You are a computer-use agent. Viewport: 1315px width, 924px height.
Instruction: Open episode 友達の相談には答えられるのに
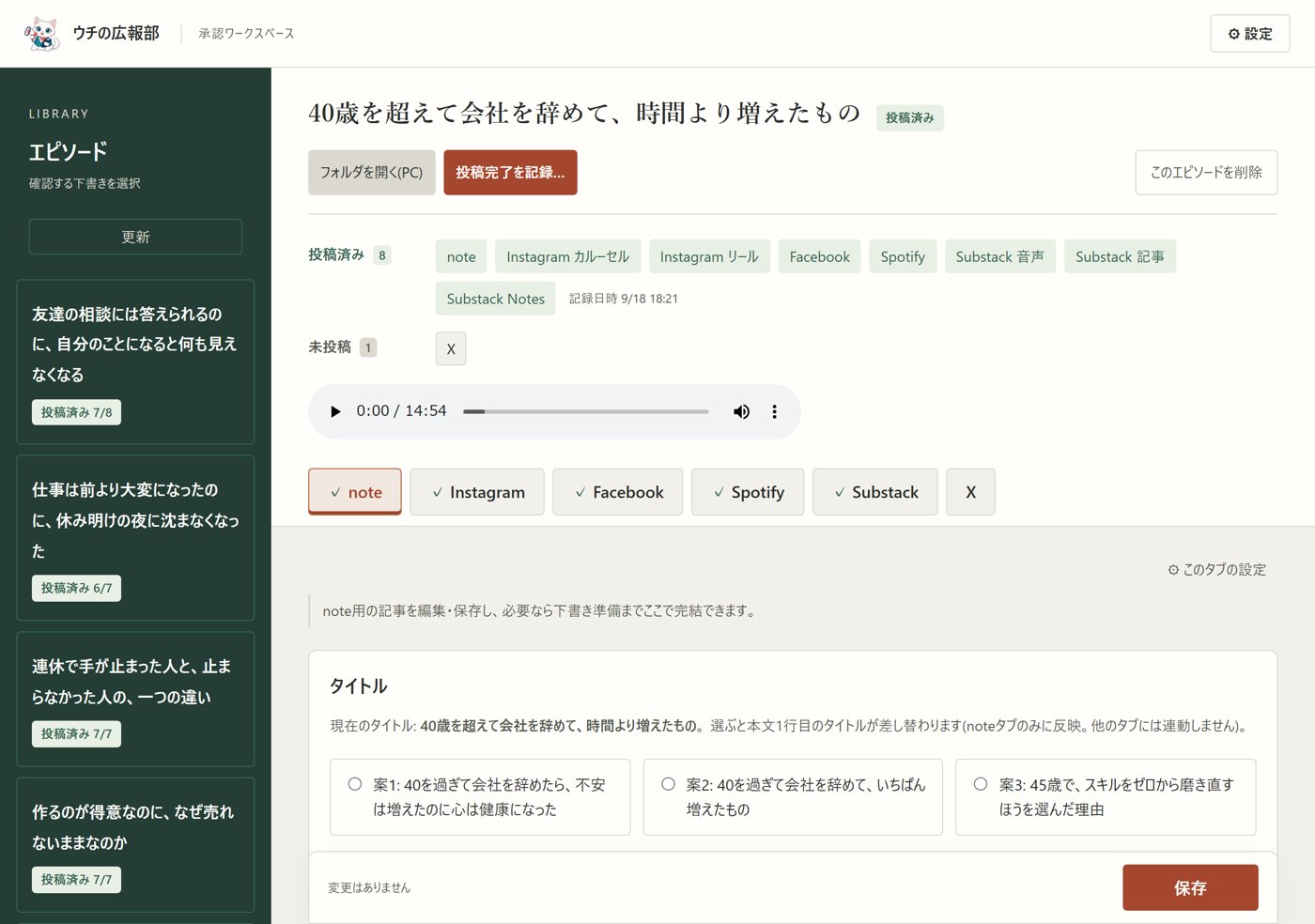click(x=135, y=362)
